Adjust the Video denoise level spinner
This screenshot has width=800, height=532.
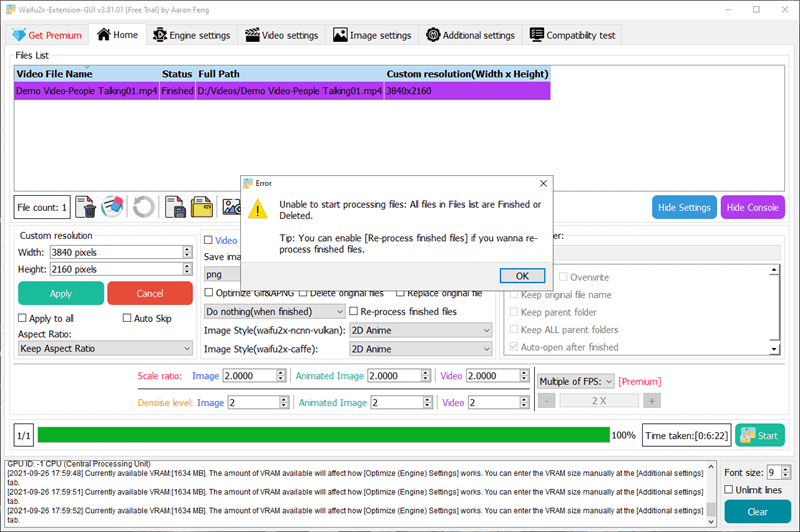(524, 402)
